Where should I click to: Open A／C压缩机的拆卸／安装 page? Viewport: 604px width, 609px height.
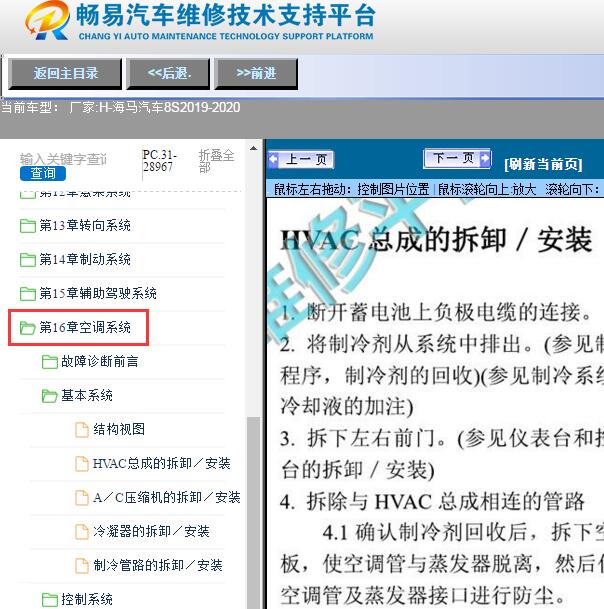(x=167, y=497)
